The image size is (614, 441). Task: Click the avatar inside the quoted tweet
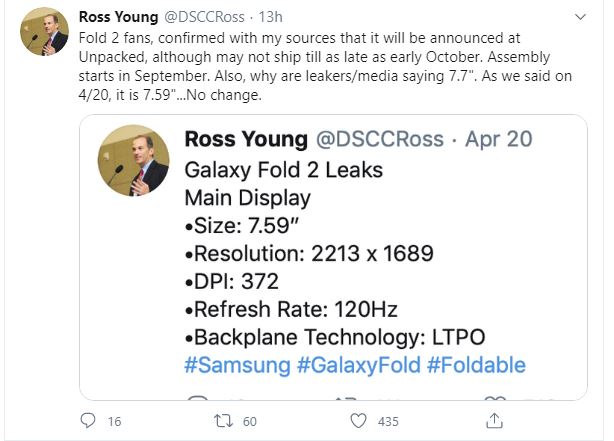[x=133, y=160]
